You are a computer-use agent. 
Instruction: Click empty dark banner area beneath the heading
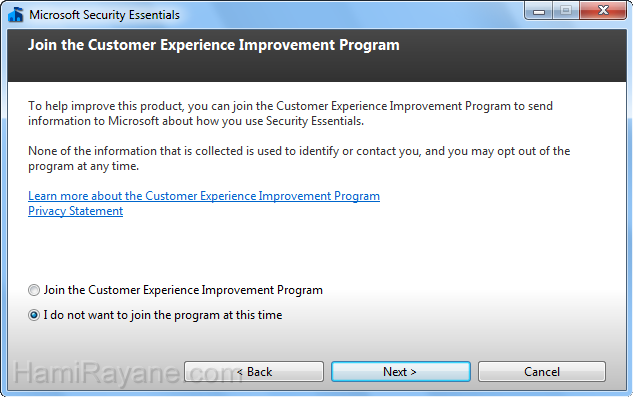tap(316, 69)
